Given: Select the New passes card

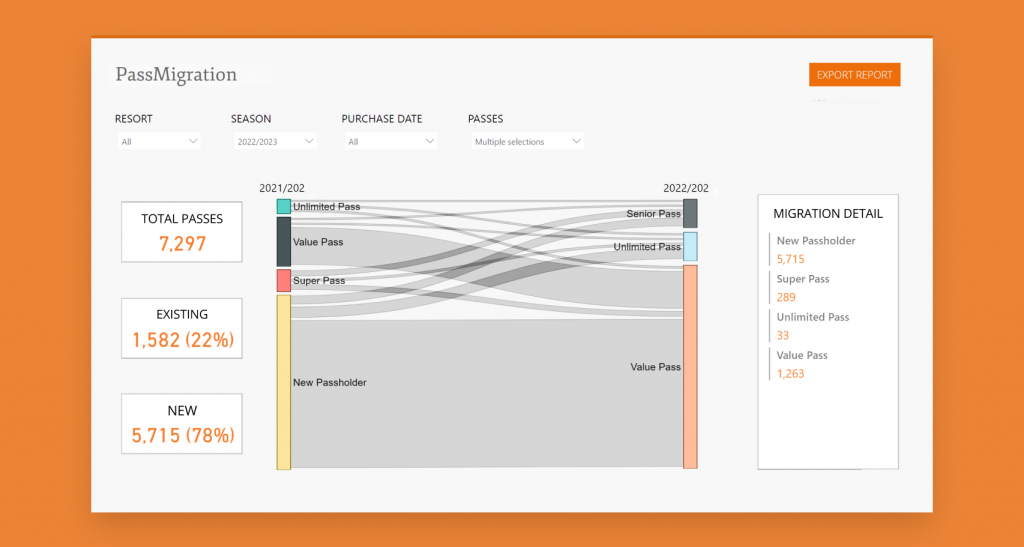Looking at the screenshot, I should click(181, 424).
